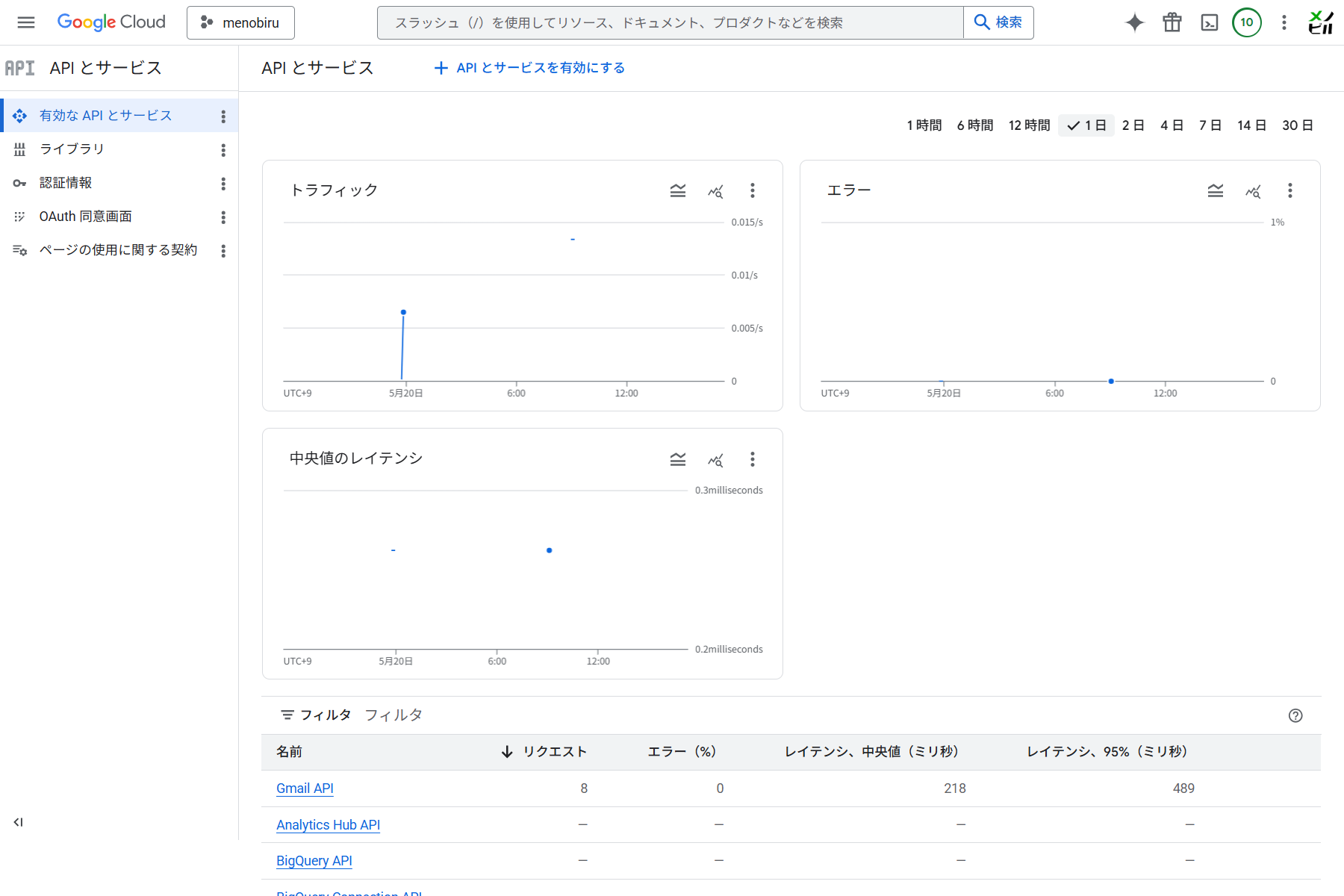
Task: Open the menobiru project selector
Action: (x=240, y=22)
